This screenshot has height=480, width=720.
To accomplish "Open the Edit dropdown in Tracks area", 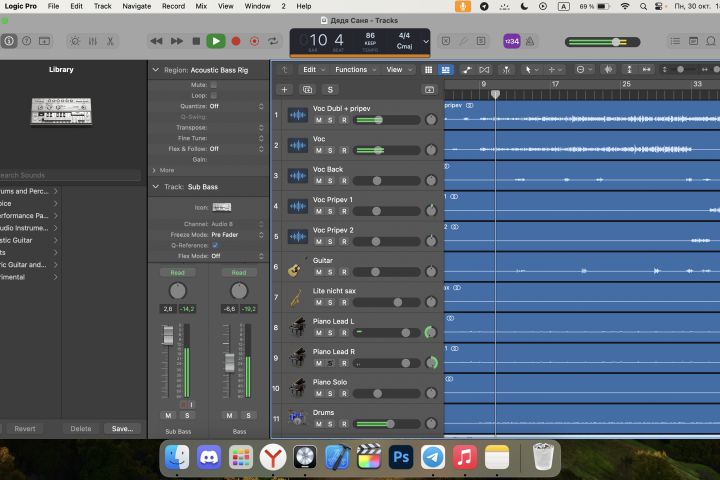I will coord(314,70).
